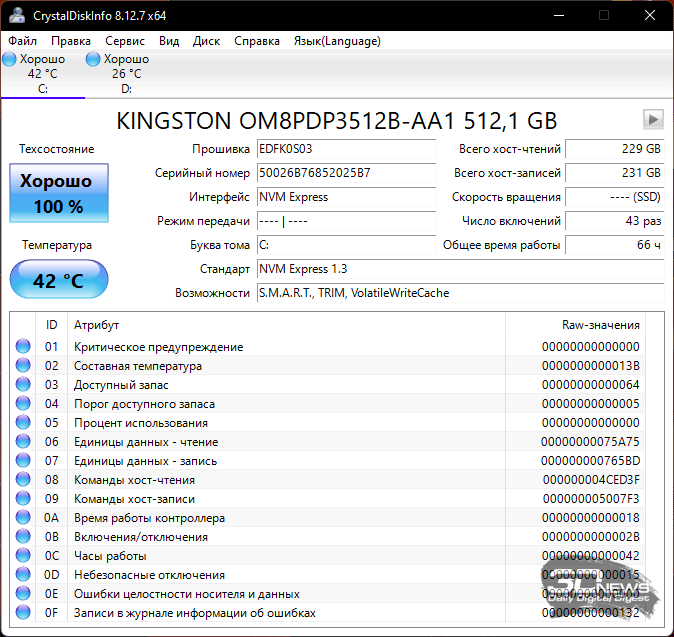Click the ID column header
Viewport: 674px width, 637px height.
coord(52,325)
